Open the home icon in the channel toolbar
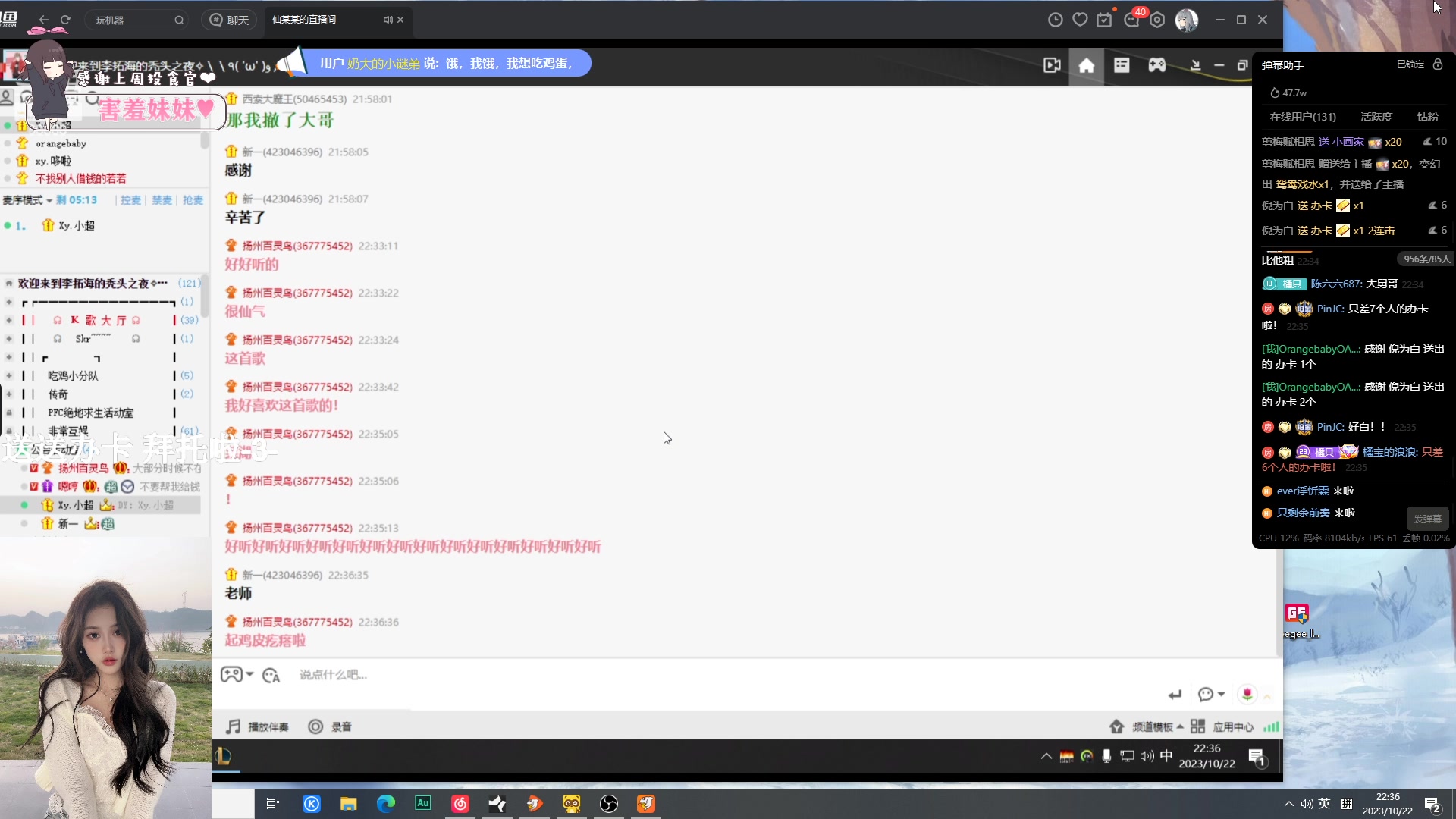The height and width of the screenshot is (819, 1456). click(x=1086, y=66)
